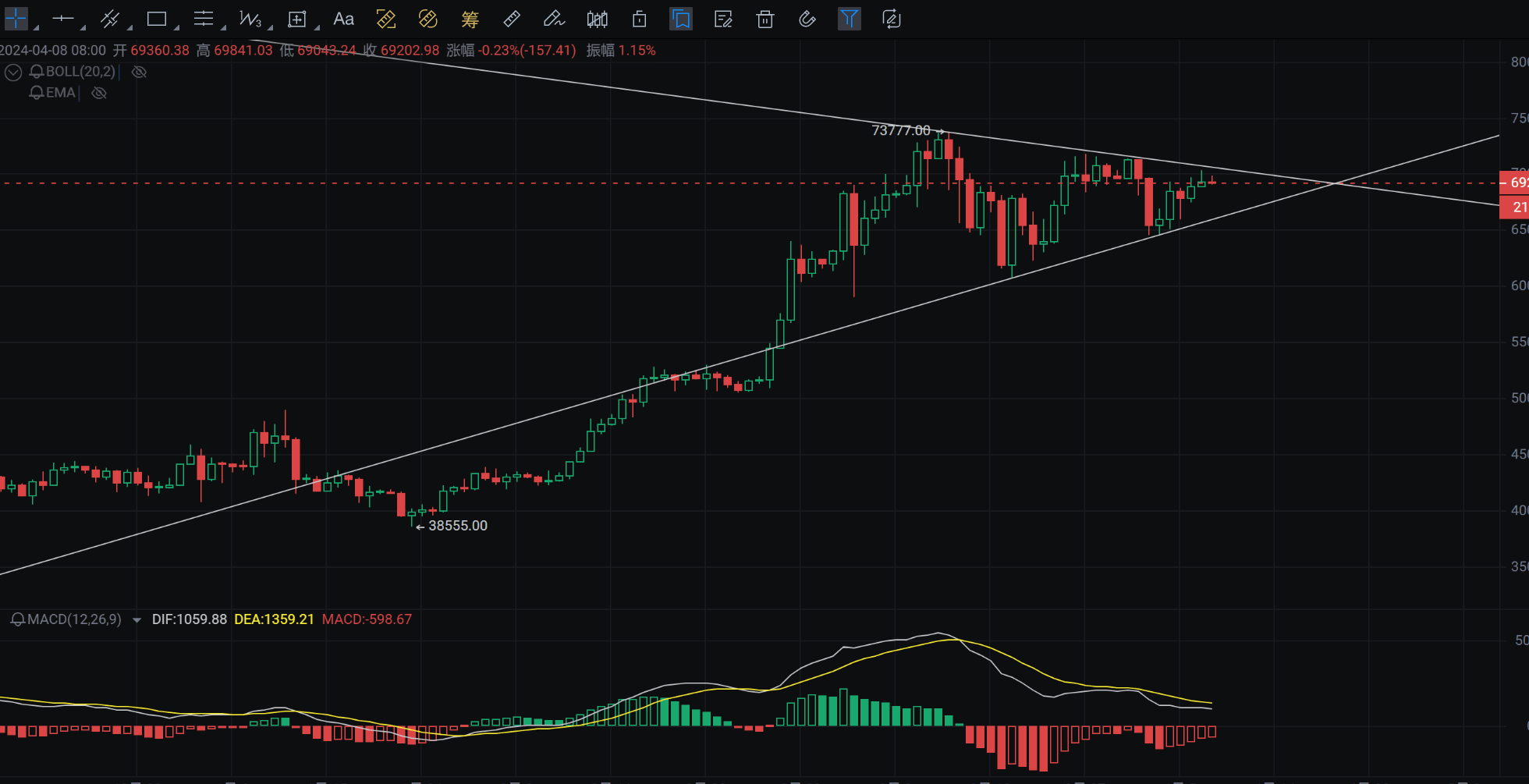Select the rectangle shape tool
Screen dimensions: 1529x784
point(157,19)
